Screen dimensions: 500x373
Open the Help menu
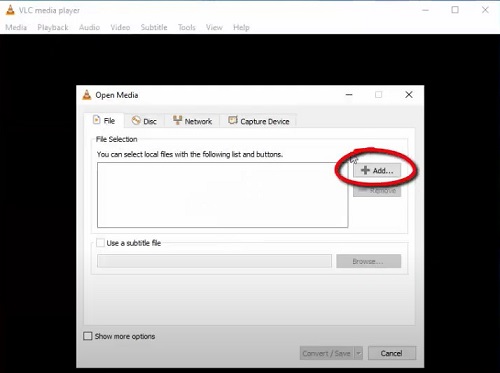241,27
